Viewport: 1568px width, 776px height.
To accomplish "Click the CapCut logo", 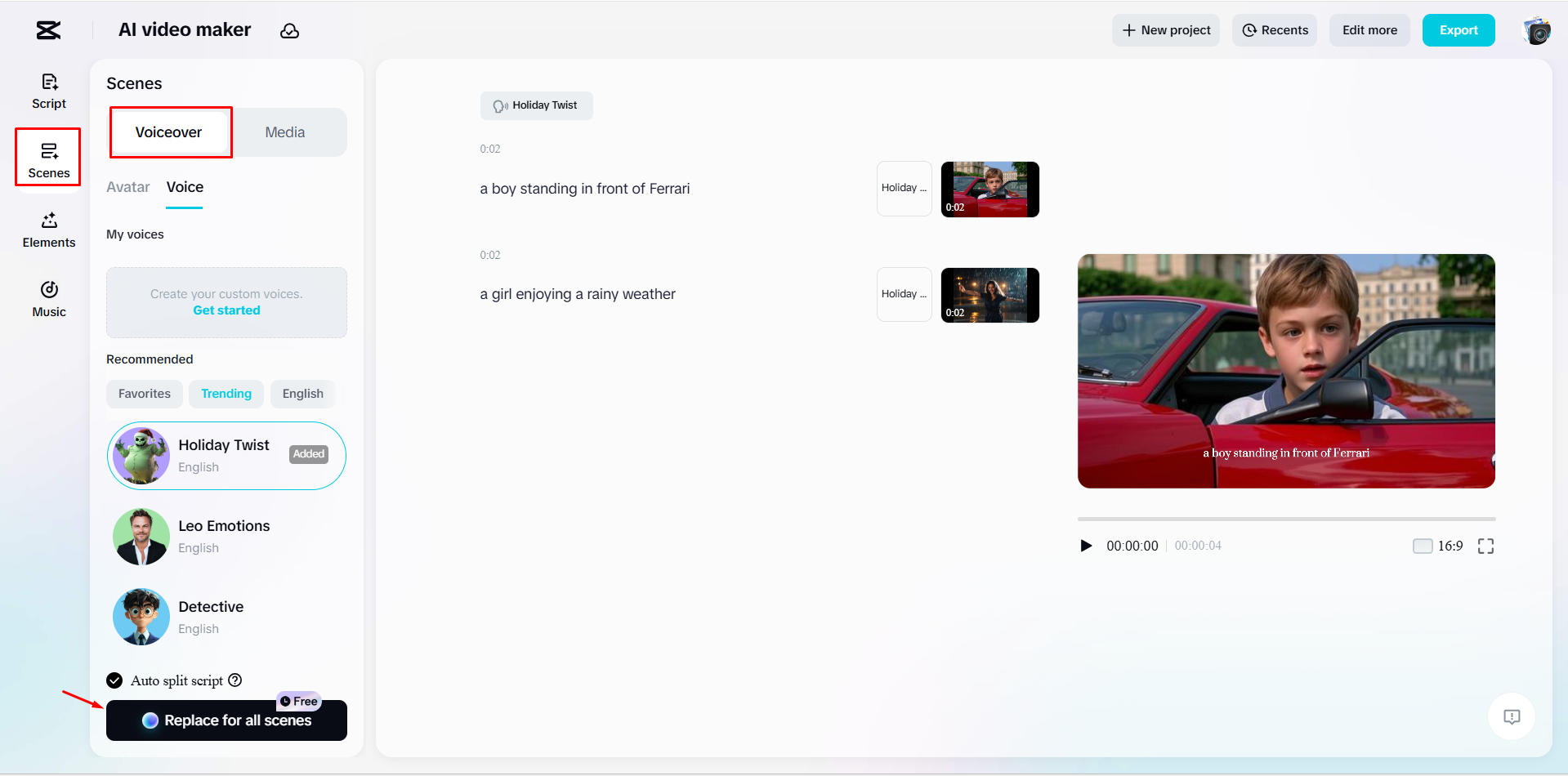I will (x=47, y=29).
